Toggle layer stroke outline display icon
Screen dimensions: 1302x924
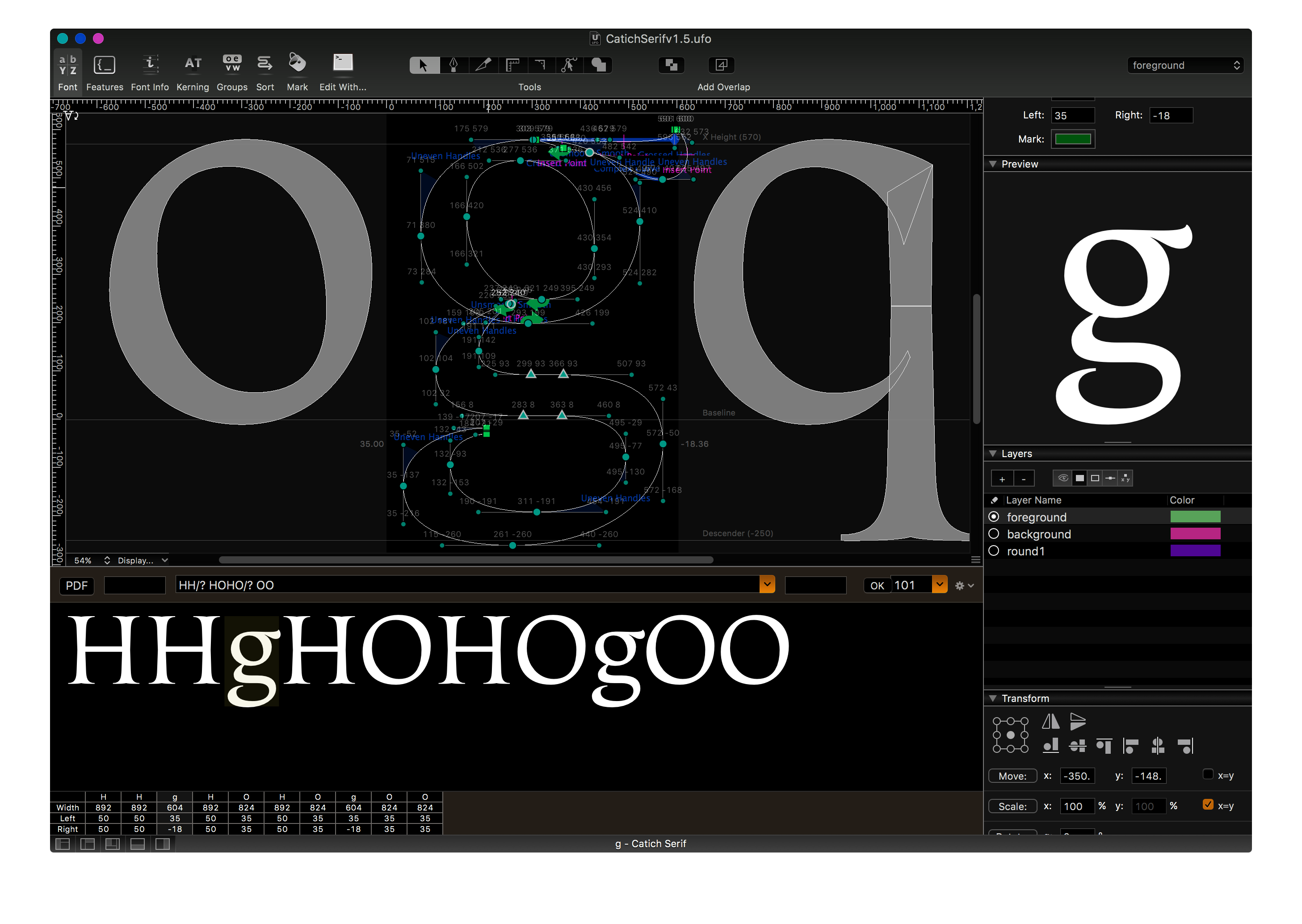[x=1095, y=479]
